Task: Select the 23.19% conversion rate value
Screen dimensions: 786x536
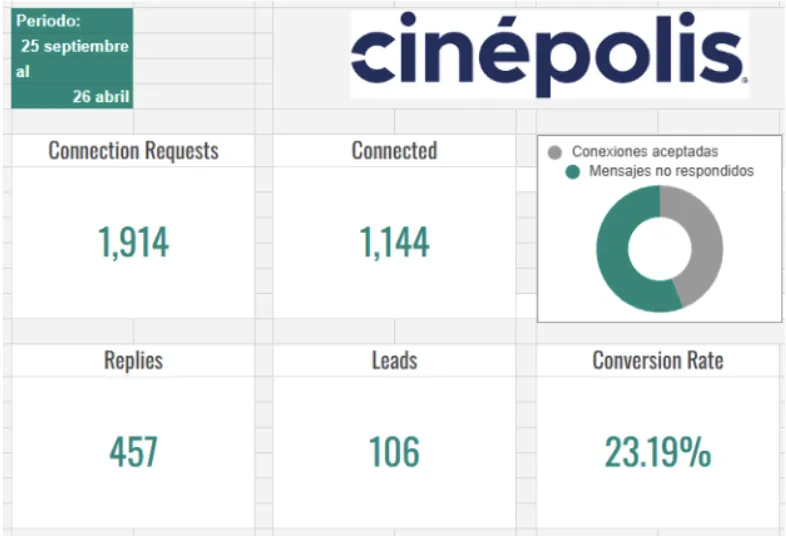Action: pos(658,452)
